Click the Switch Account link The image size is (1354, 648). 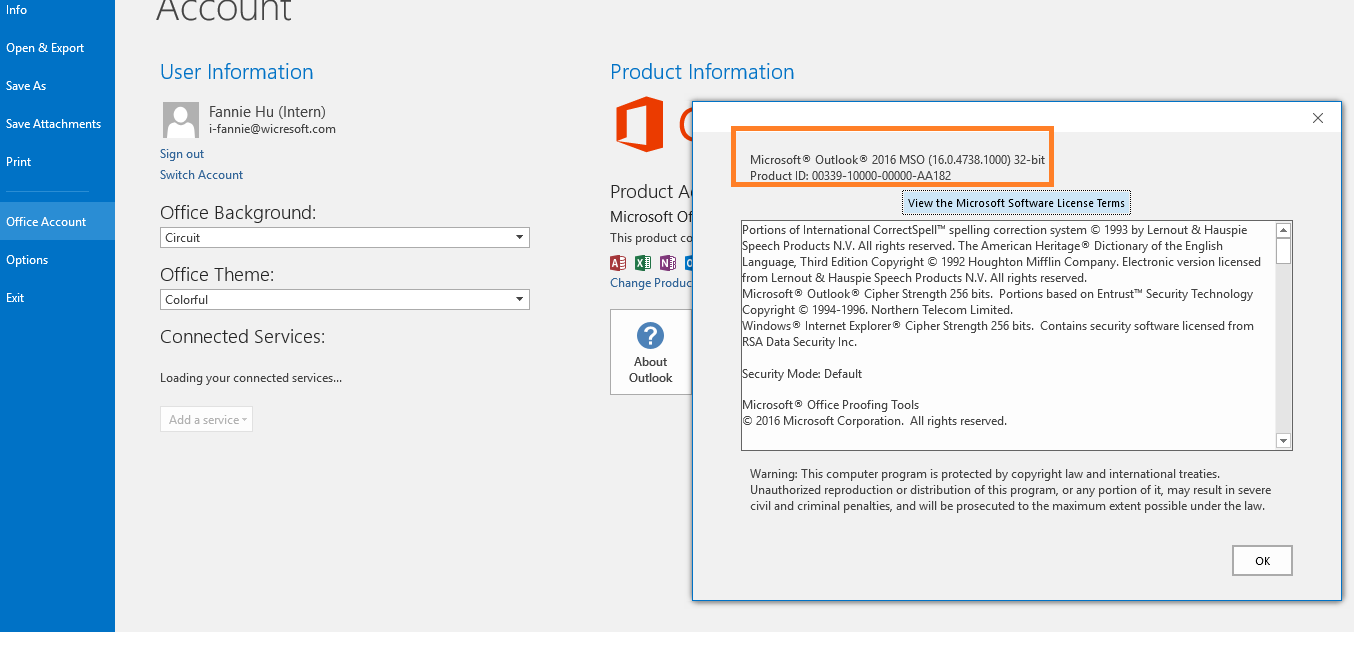click(x=201, y=175)
